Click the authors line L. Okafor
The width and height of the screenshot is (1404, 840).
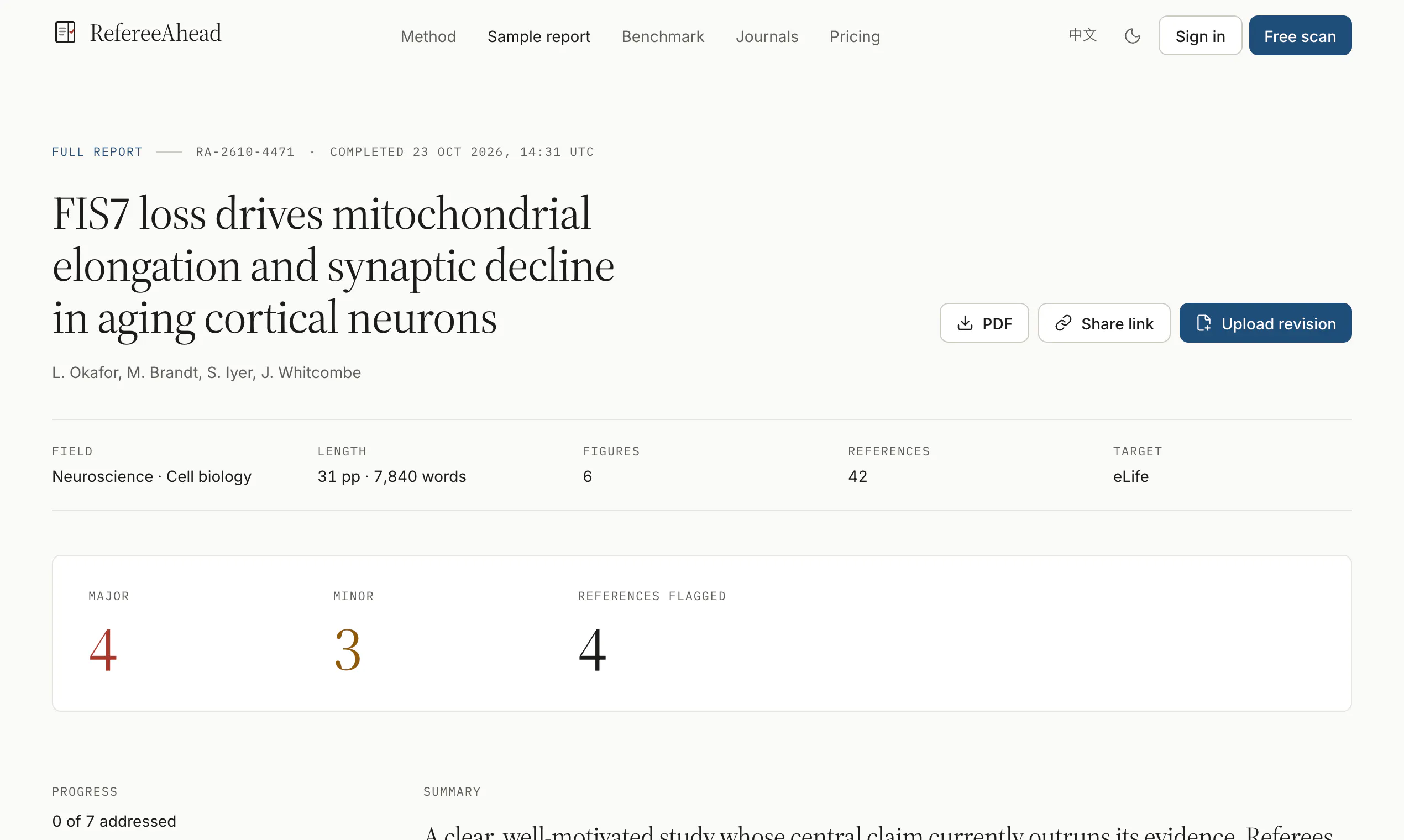pyautogui.click(x=206, y=372)
